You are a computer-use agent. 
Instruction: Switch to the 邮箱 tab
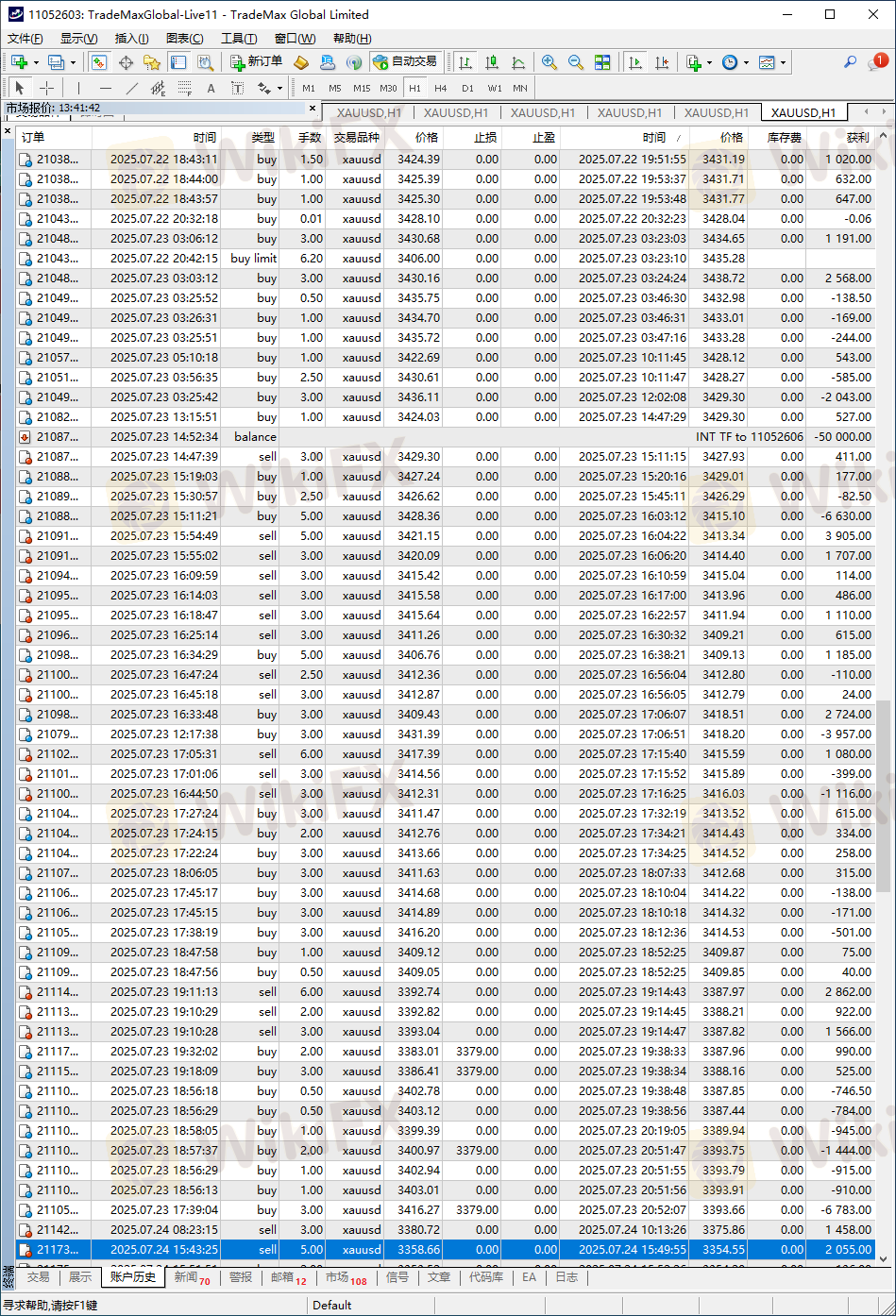point(289,1277)
